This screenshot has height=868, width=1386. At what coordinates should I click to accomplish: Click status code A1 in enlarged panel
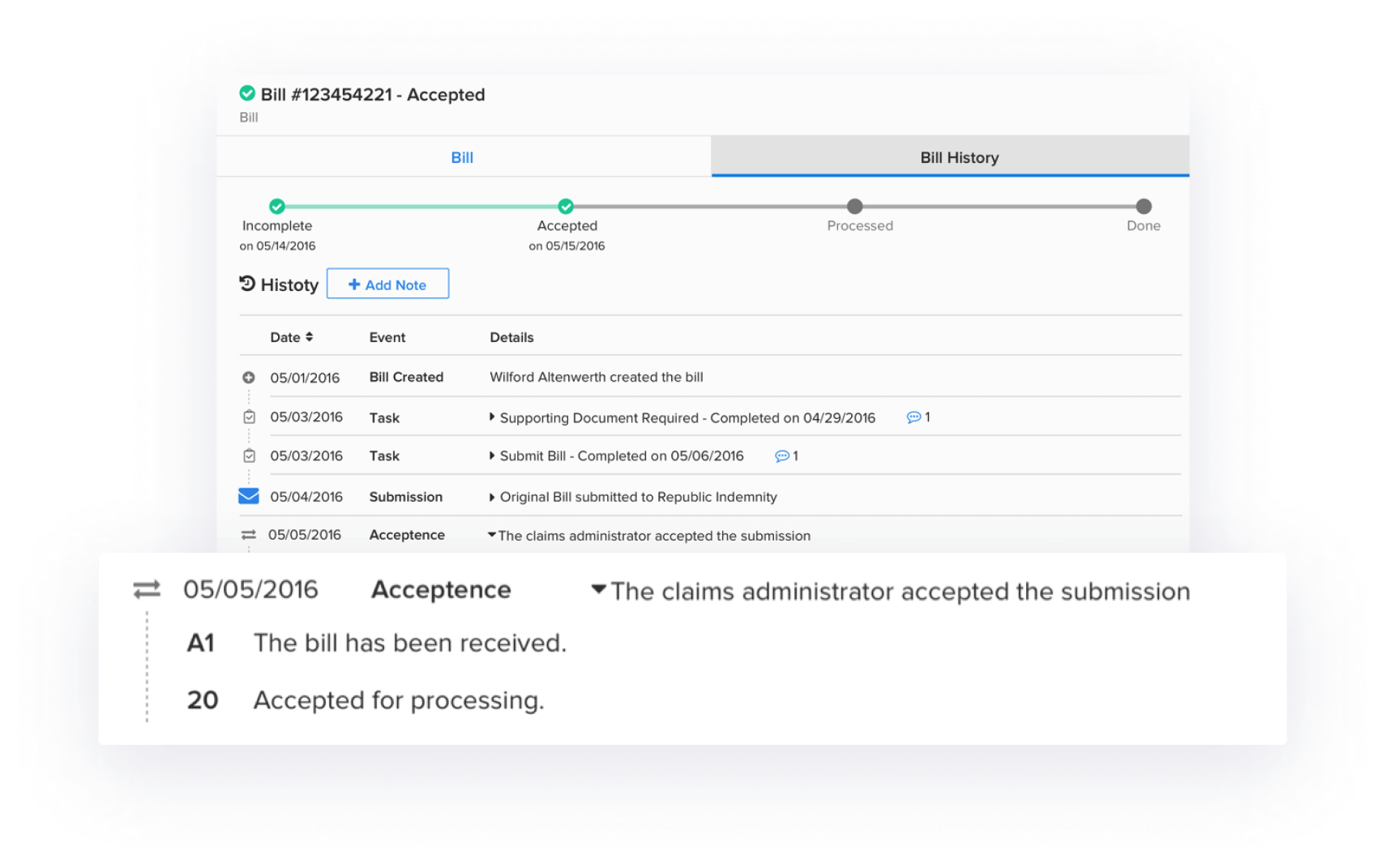coord(201,643)
